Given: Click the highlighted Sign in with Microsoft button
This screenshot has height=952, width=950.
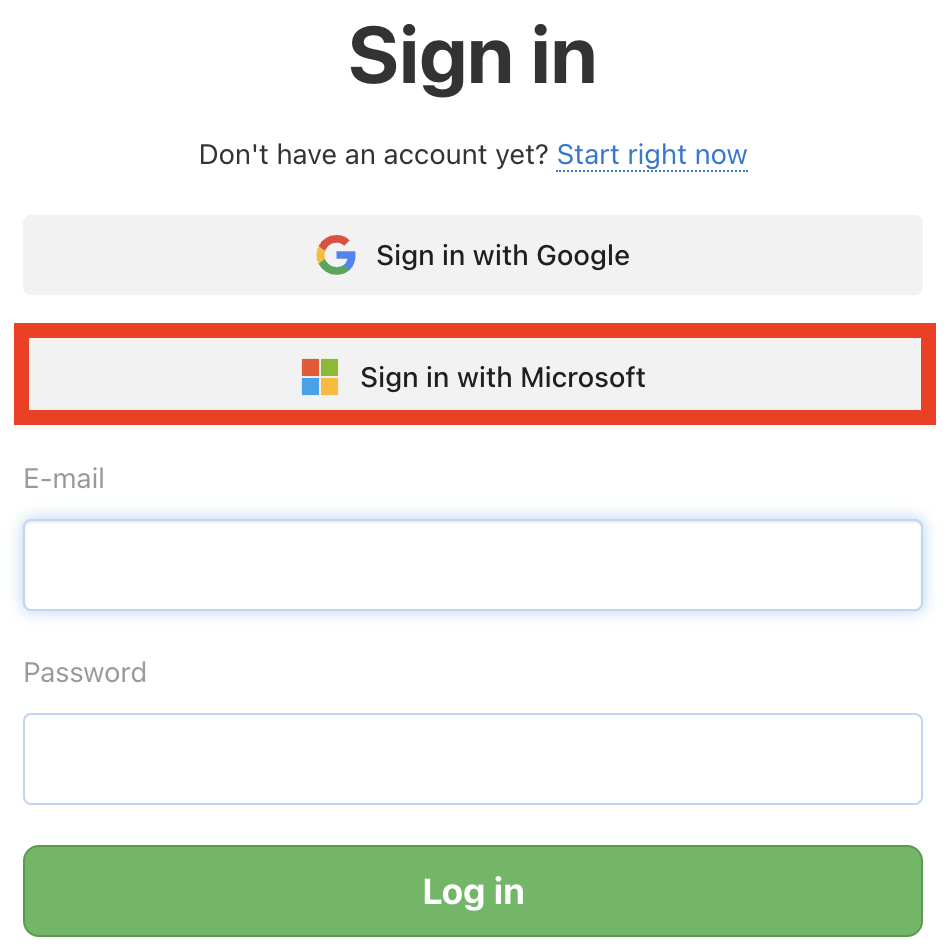Looking at the screenshot, I should 475,377.
